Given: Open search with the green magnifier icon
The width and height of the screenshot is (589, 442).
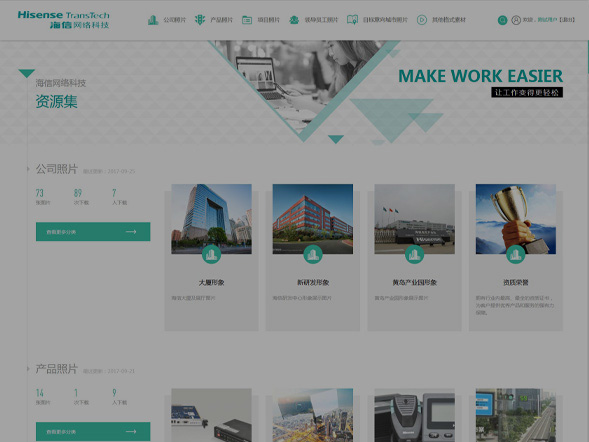Looking at the screenshot, I should coord(502,20).
